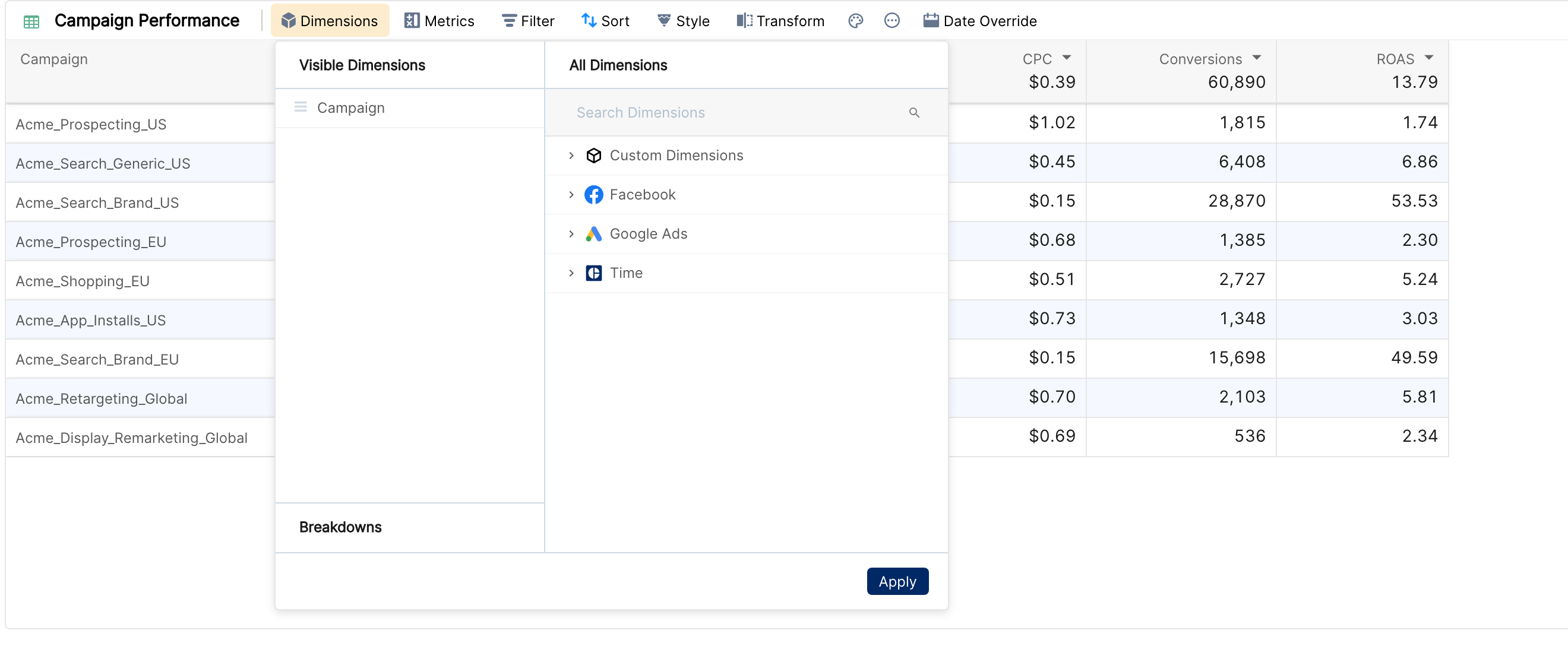
Task: Open the Conversions column dropdown arrow
Action: 1256,58
